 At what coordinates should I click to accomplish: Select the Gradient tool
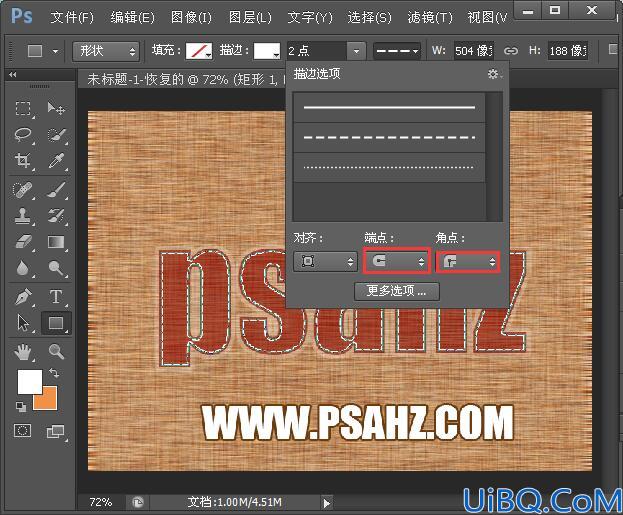pos(56,242)
